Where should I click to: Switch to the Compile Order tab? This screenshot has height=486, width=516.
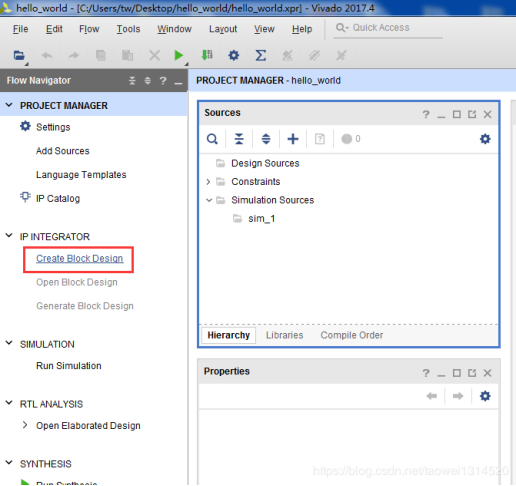click(352, 335)
